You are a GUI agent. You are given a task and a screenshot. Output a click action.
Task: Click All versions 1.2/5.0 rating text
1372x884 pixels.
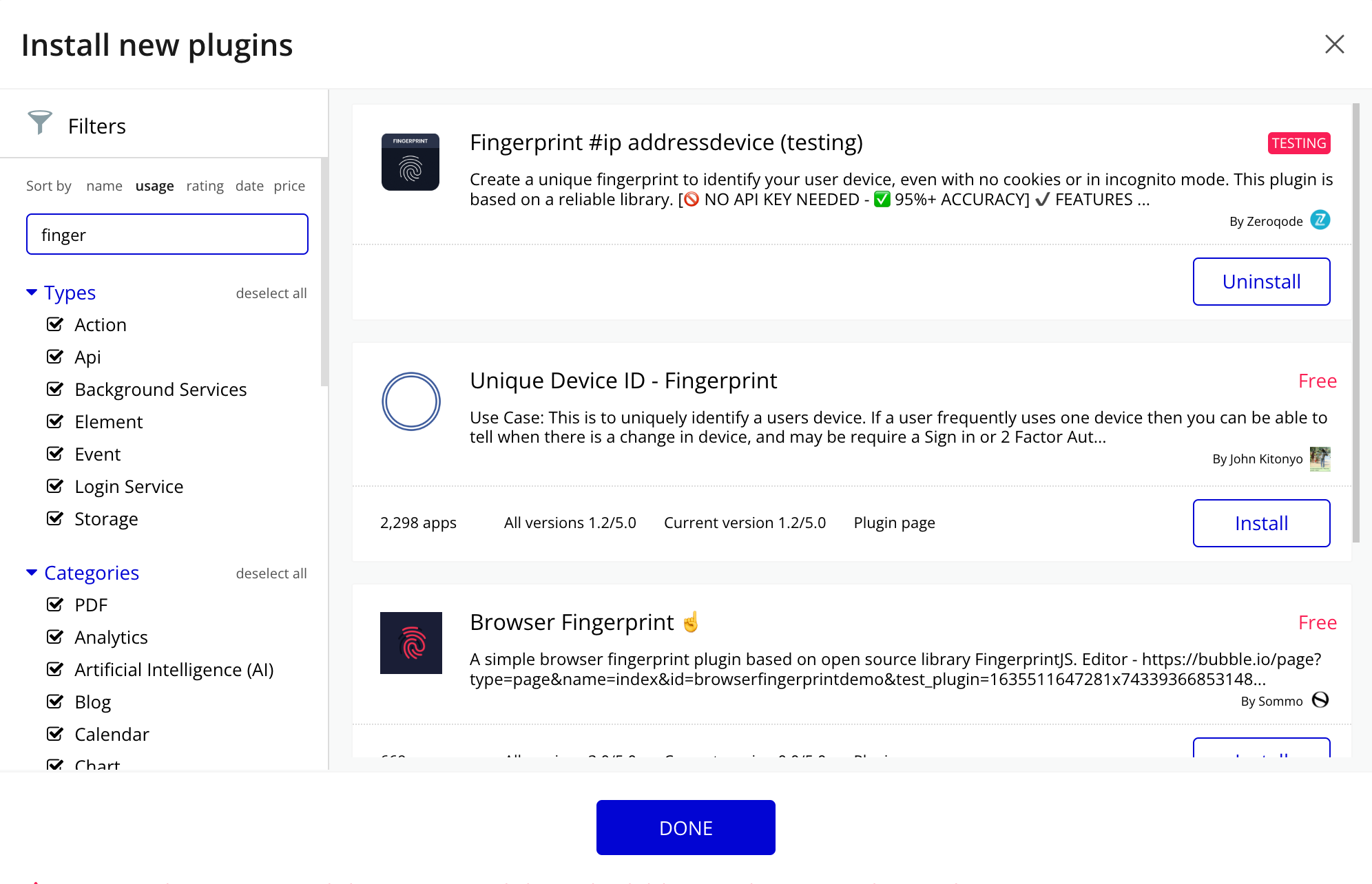pyautogui.click(x=570, y=523)
